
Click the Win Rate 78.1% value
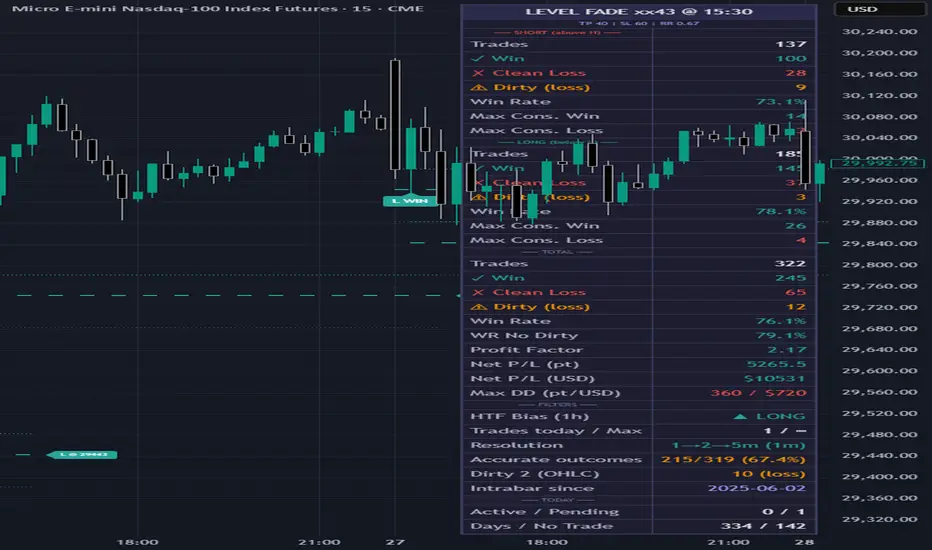click(780, 211)
